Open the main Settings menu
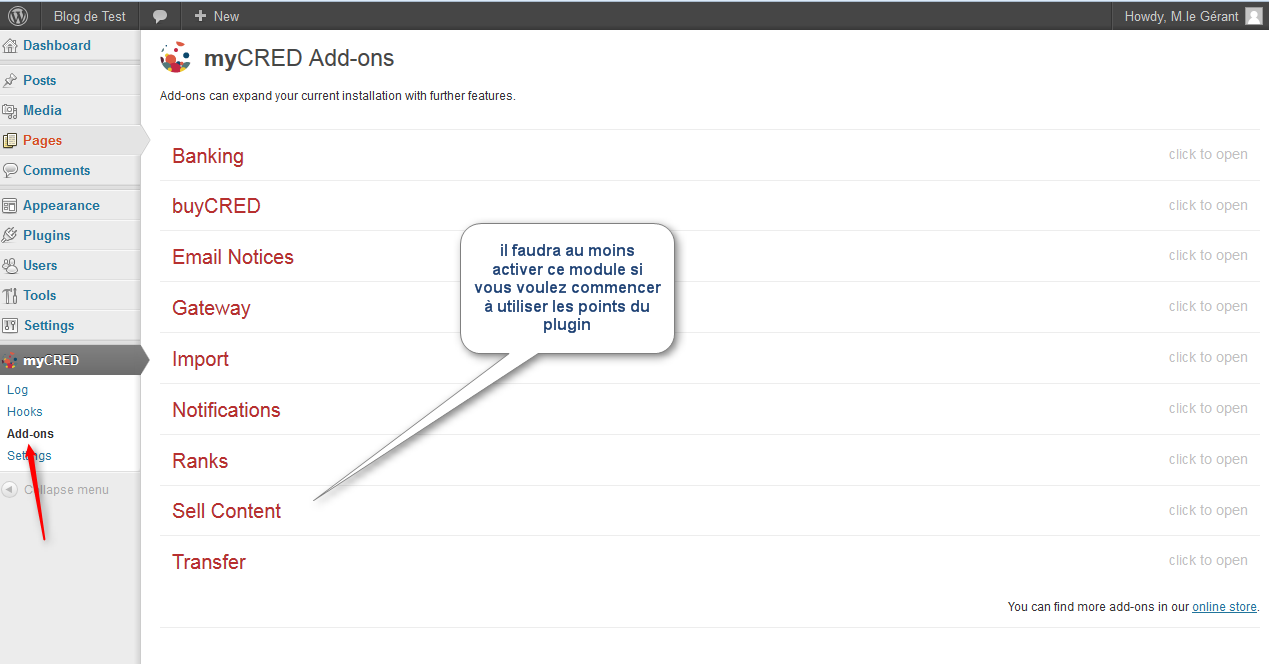This screenshot has height=664, width=1269. click(x=49, y=325)
